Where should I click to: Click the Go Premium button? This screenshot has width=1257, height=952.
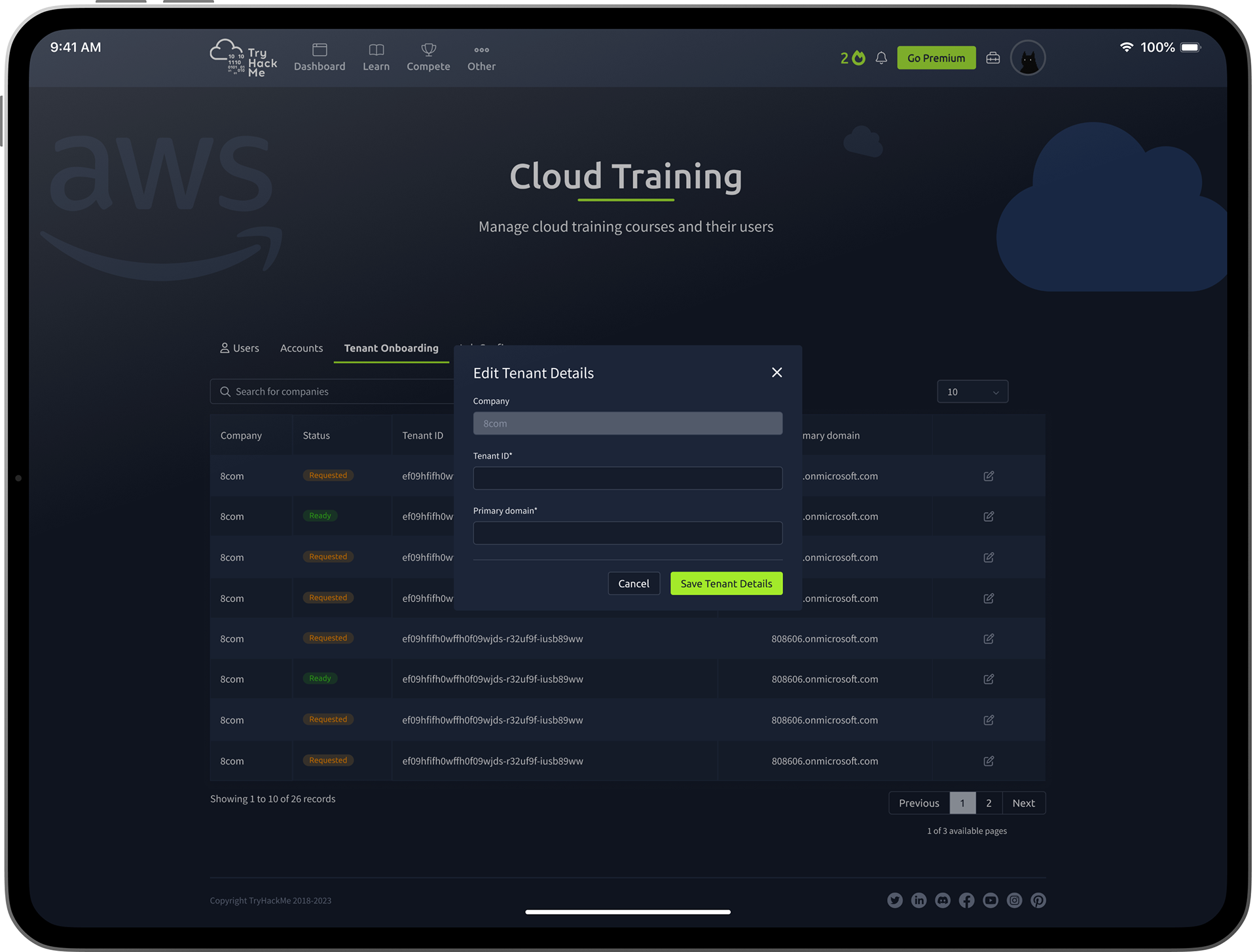click(x=936, y=58)
